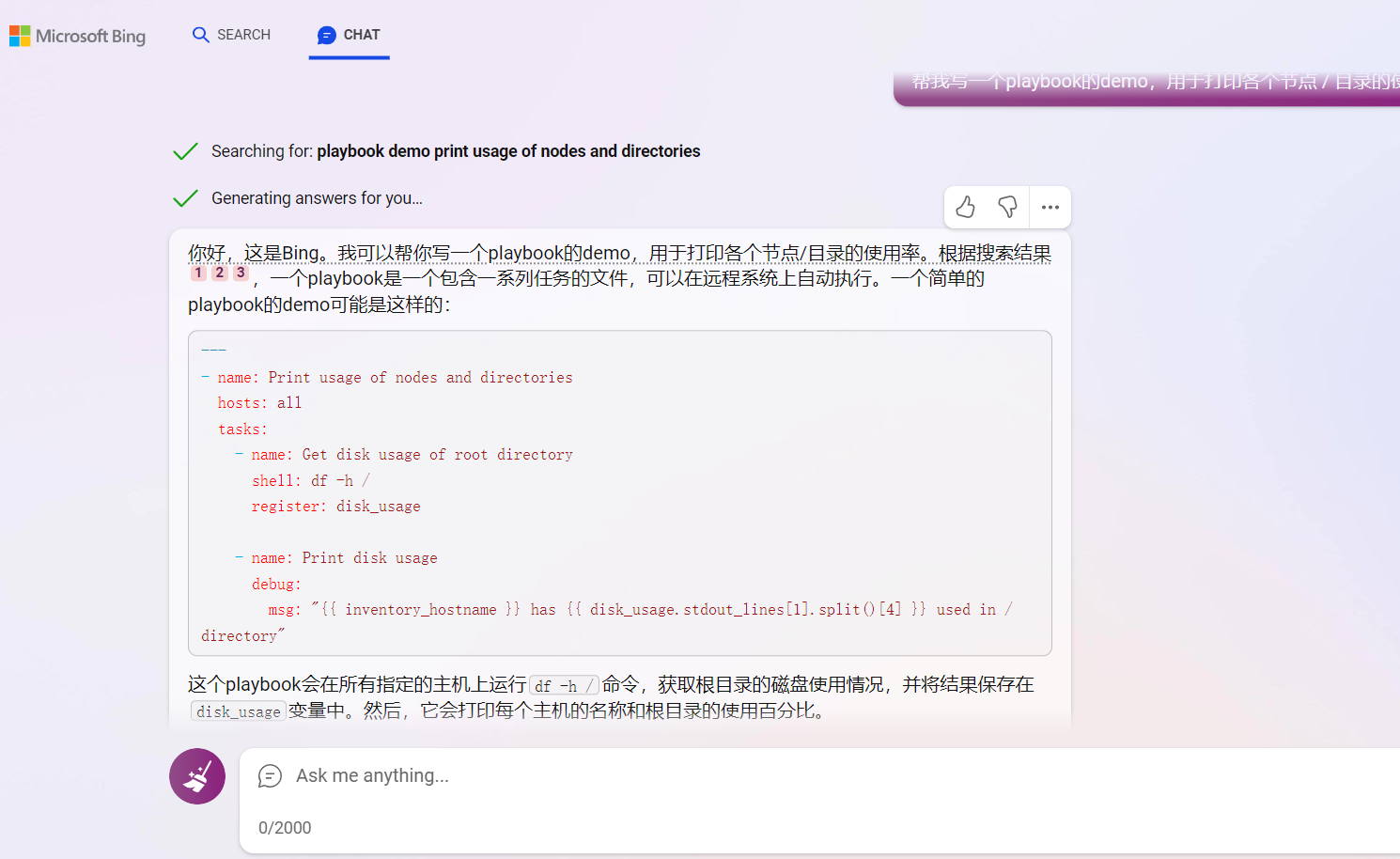
Task: Click the green checkmark beside Searching for
Action: (x=186, y=151)
